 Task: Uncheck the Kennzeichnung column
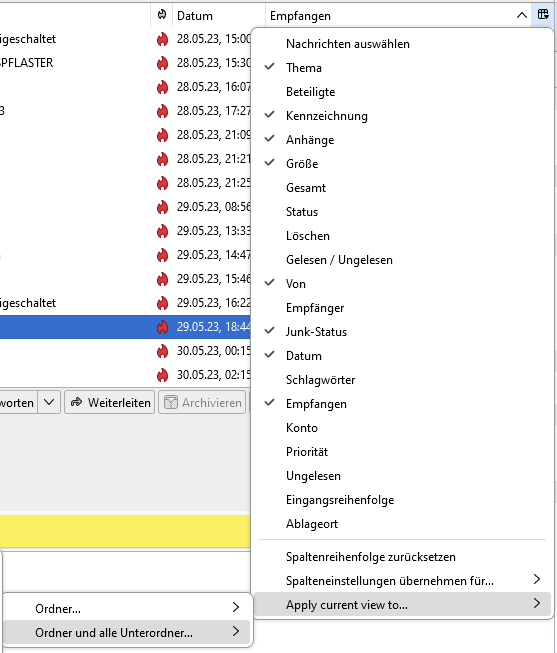click(402, 116)
